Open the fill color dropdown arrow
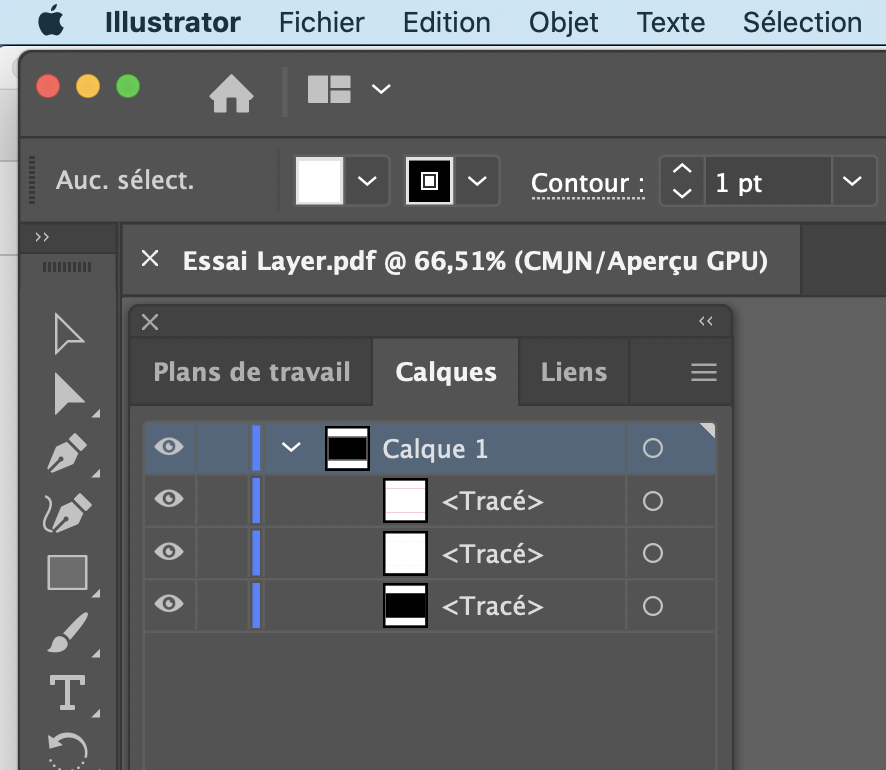Screen dimensions: 886x770 367,181
